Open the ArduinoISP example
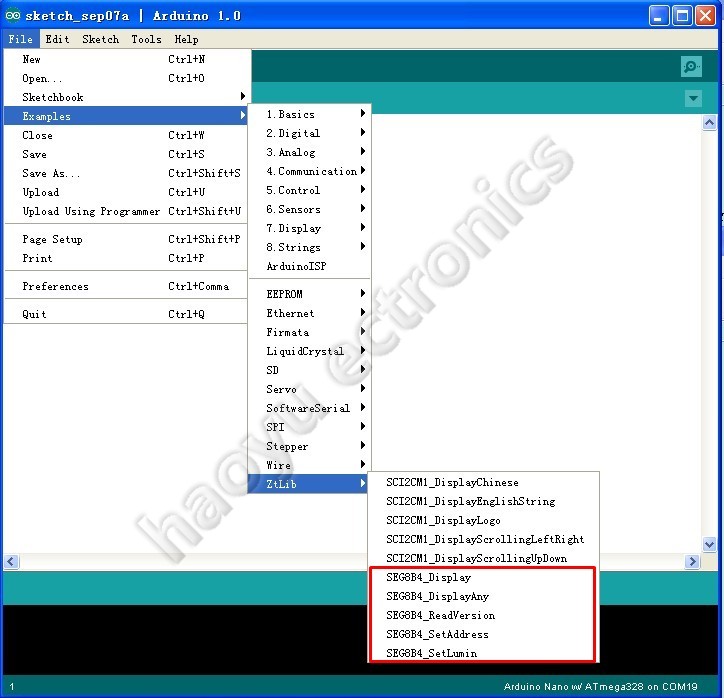 (309, 266)
